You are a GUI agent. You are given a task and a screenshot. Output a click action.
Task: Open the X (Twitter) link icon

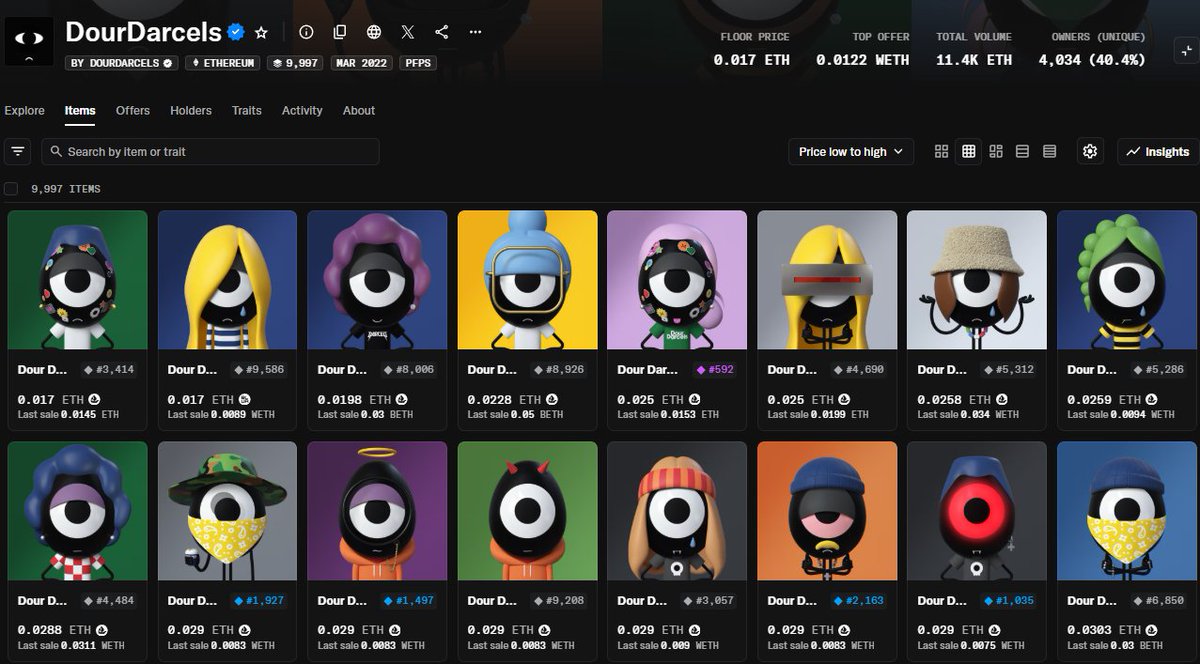(x=408, y=32)
